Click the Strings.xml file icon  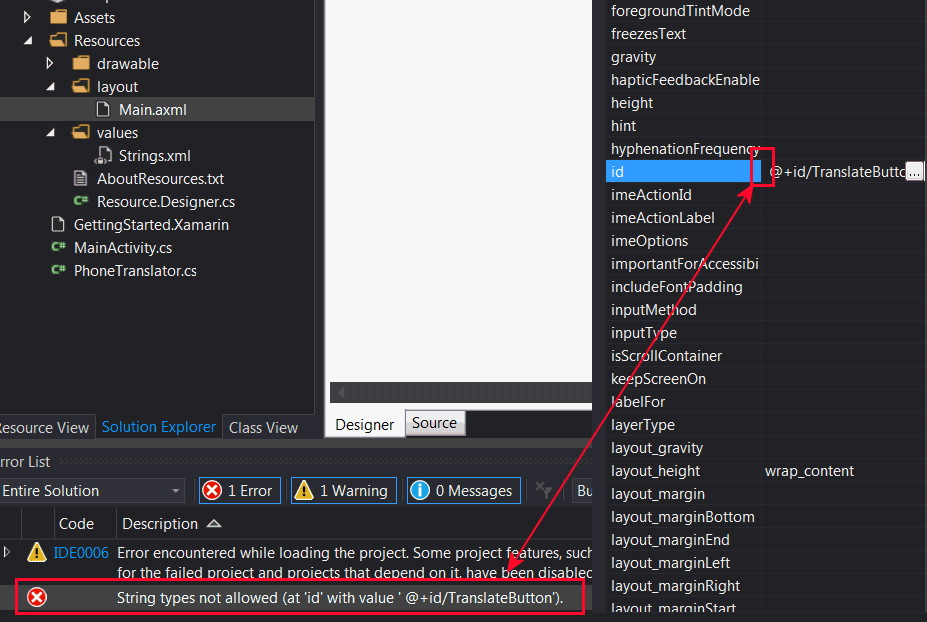click(103, 156)
